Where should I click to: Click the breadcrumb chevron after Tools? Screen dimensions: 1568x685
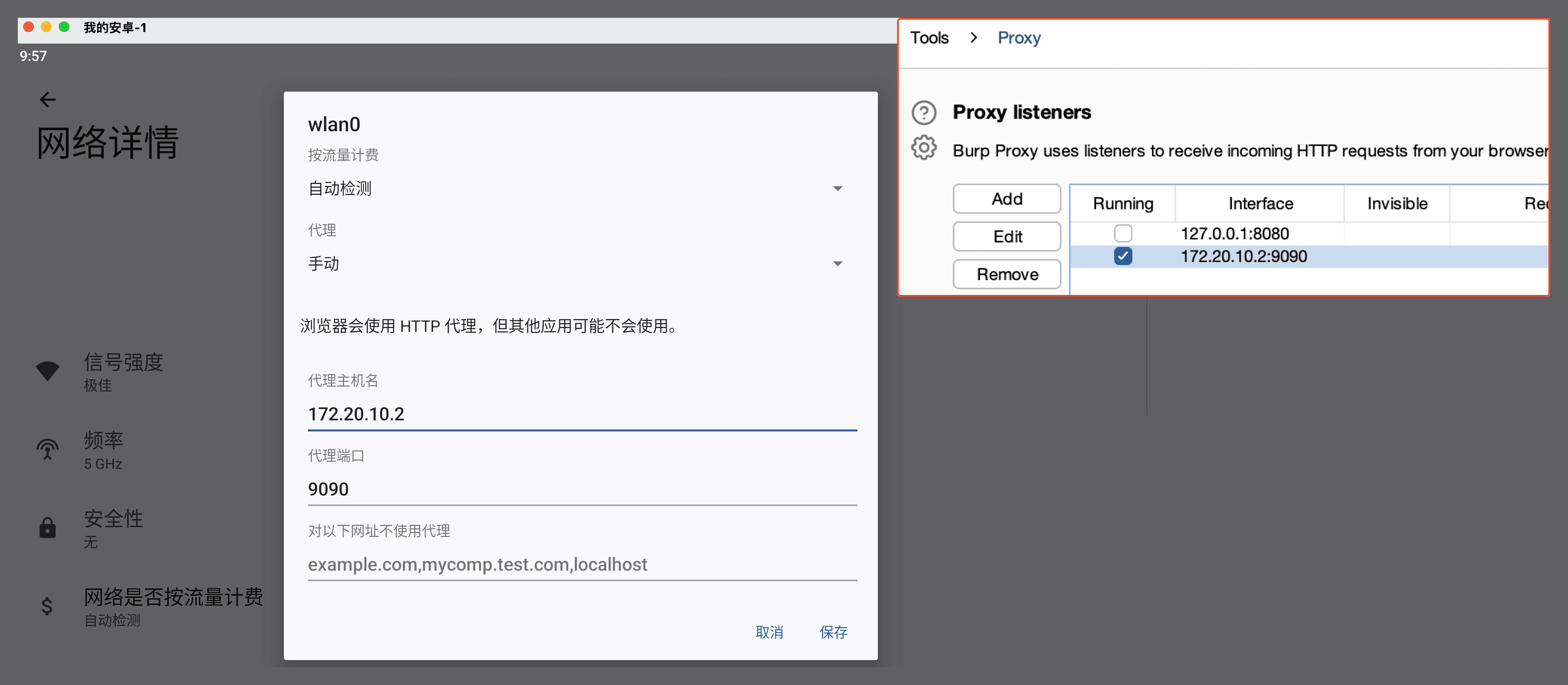(973, 38)
